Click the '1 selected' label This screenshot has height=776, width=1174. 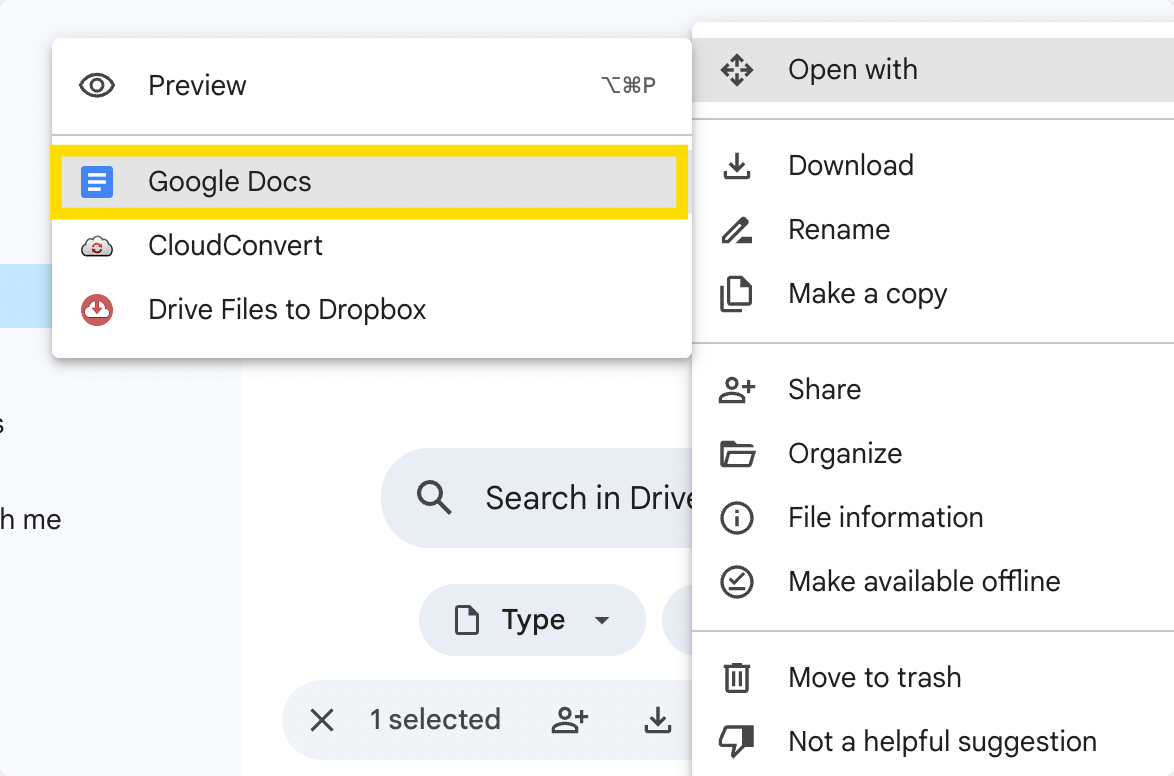pos(435,720)
